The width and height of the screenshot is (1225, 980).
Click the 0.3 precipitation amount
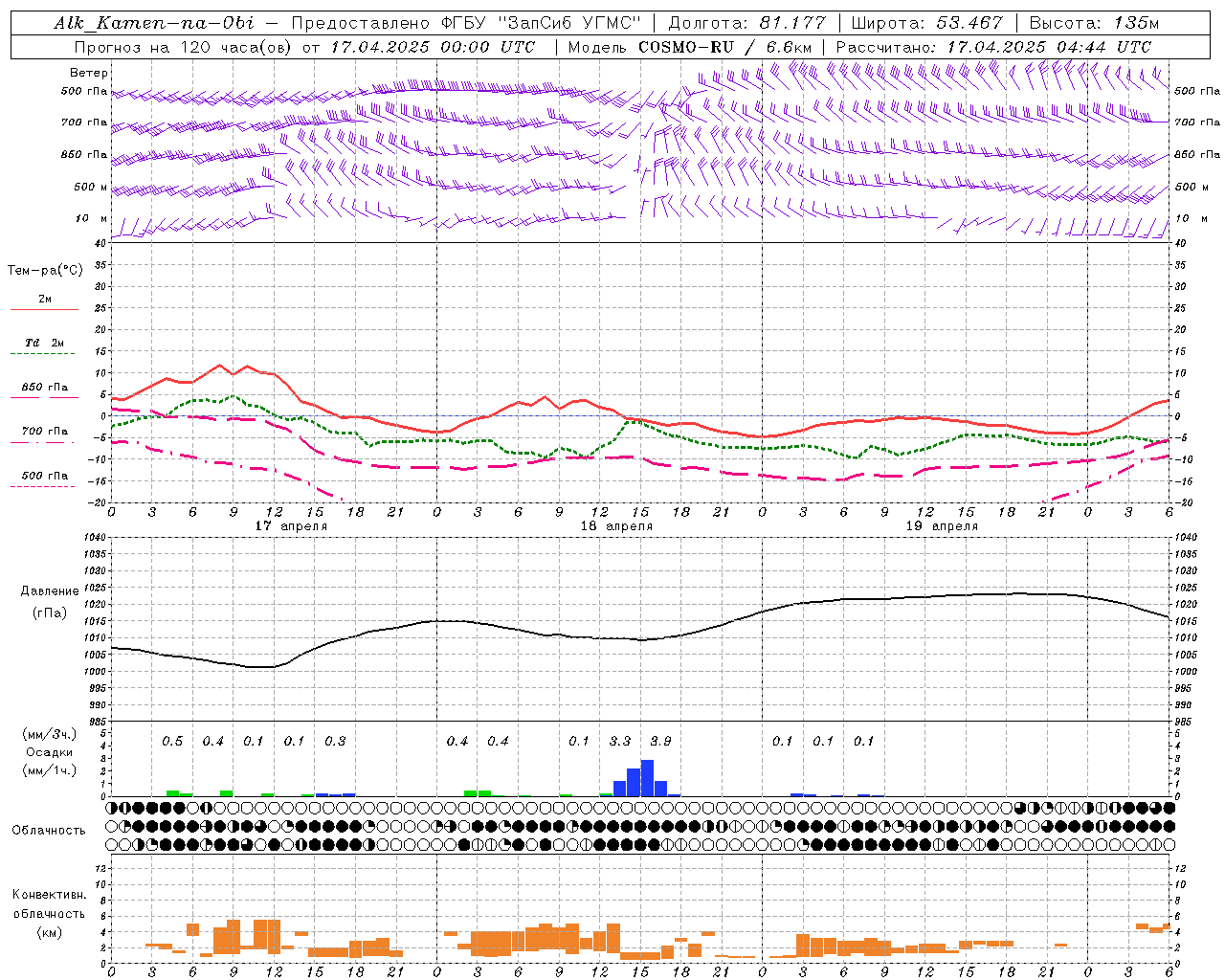[x=335, y=742]
